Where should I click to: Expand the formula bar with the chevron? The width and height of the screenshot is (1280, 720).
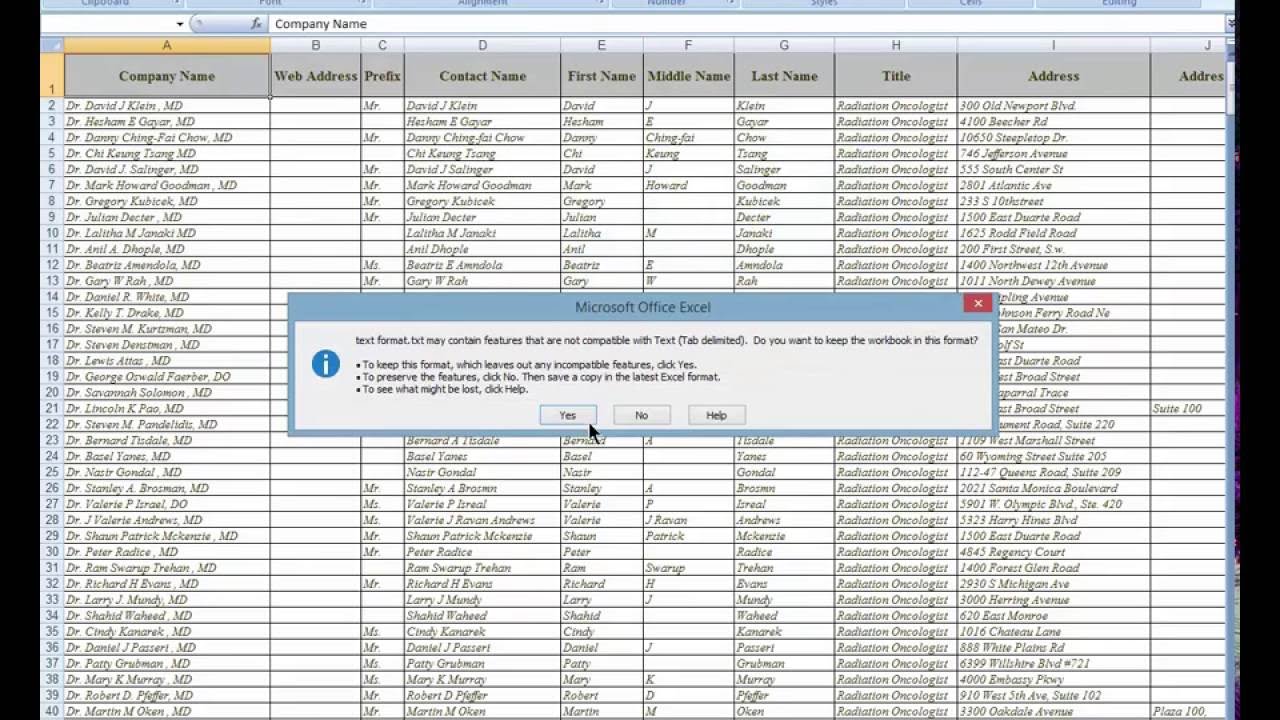(x=1229, y=24)
